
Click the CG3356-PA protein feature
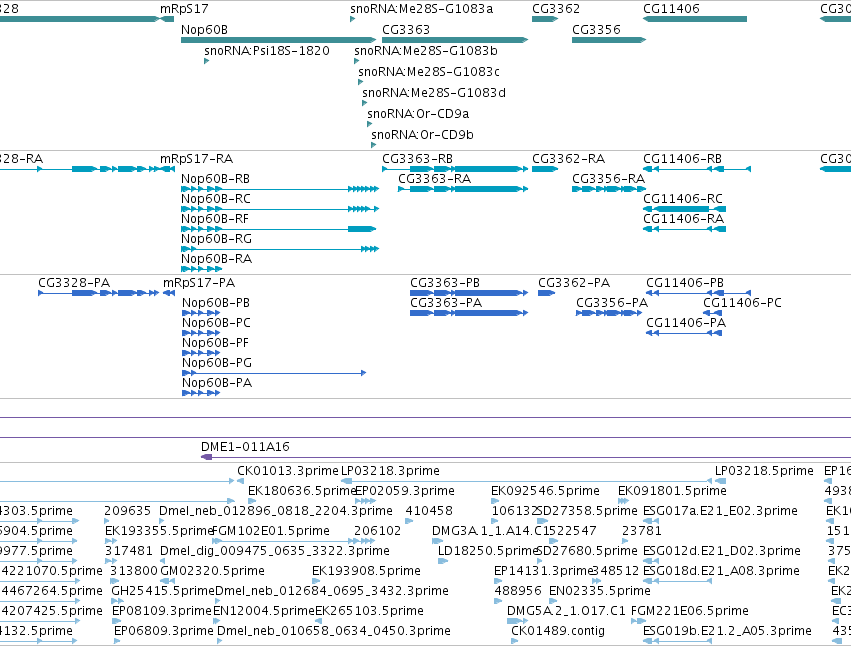[x=609, y=313]
